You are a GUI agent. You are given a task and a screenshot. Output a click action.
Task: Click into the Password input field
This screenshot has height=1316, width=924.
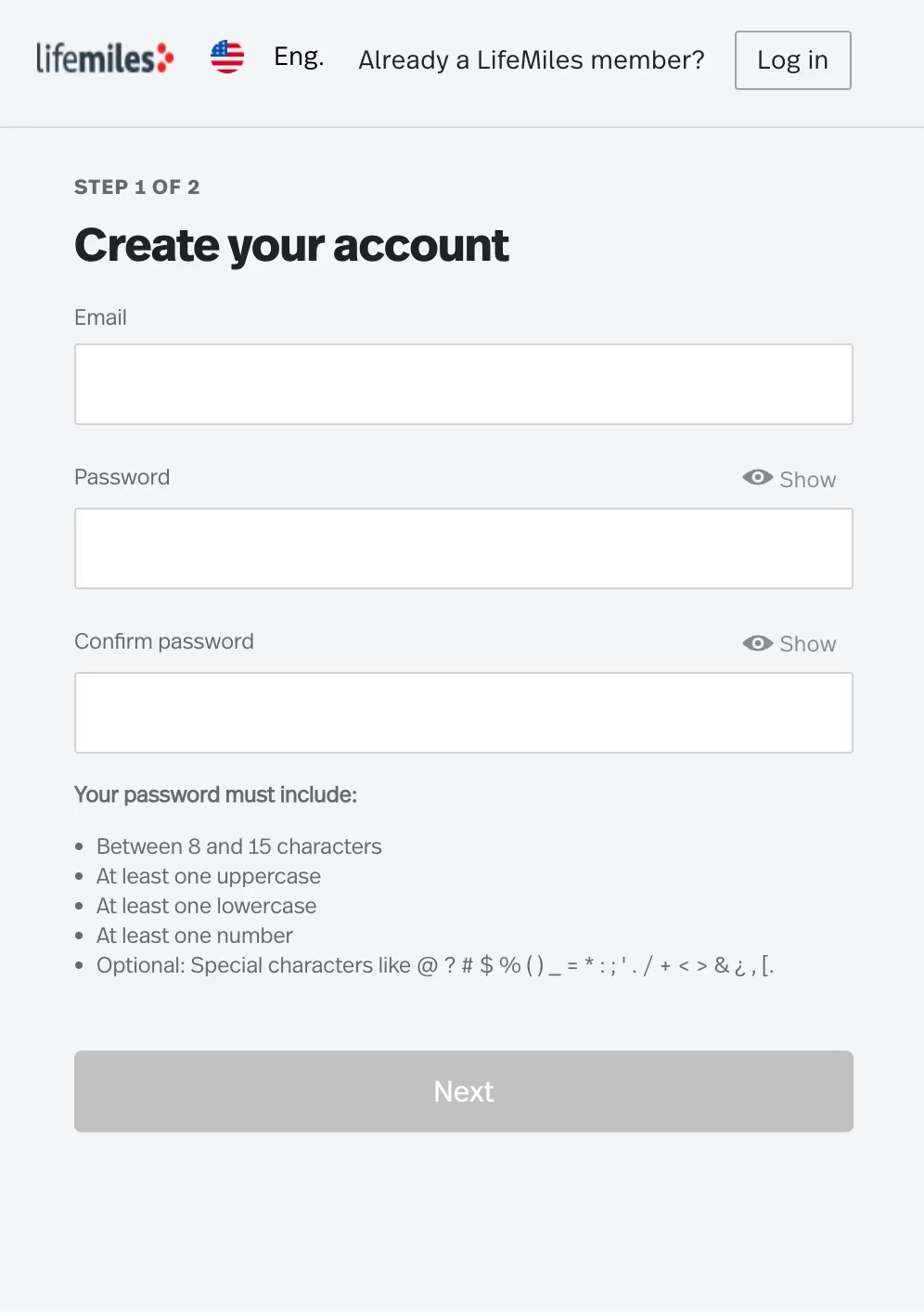coord(464,548)
